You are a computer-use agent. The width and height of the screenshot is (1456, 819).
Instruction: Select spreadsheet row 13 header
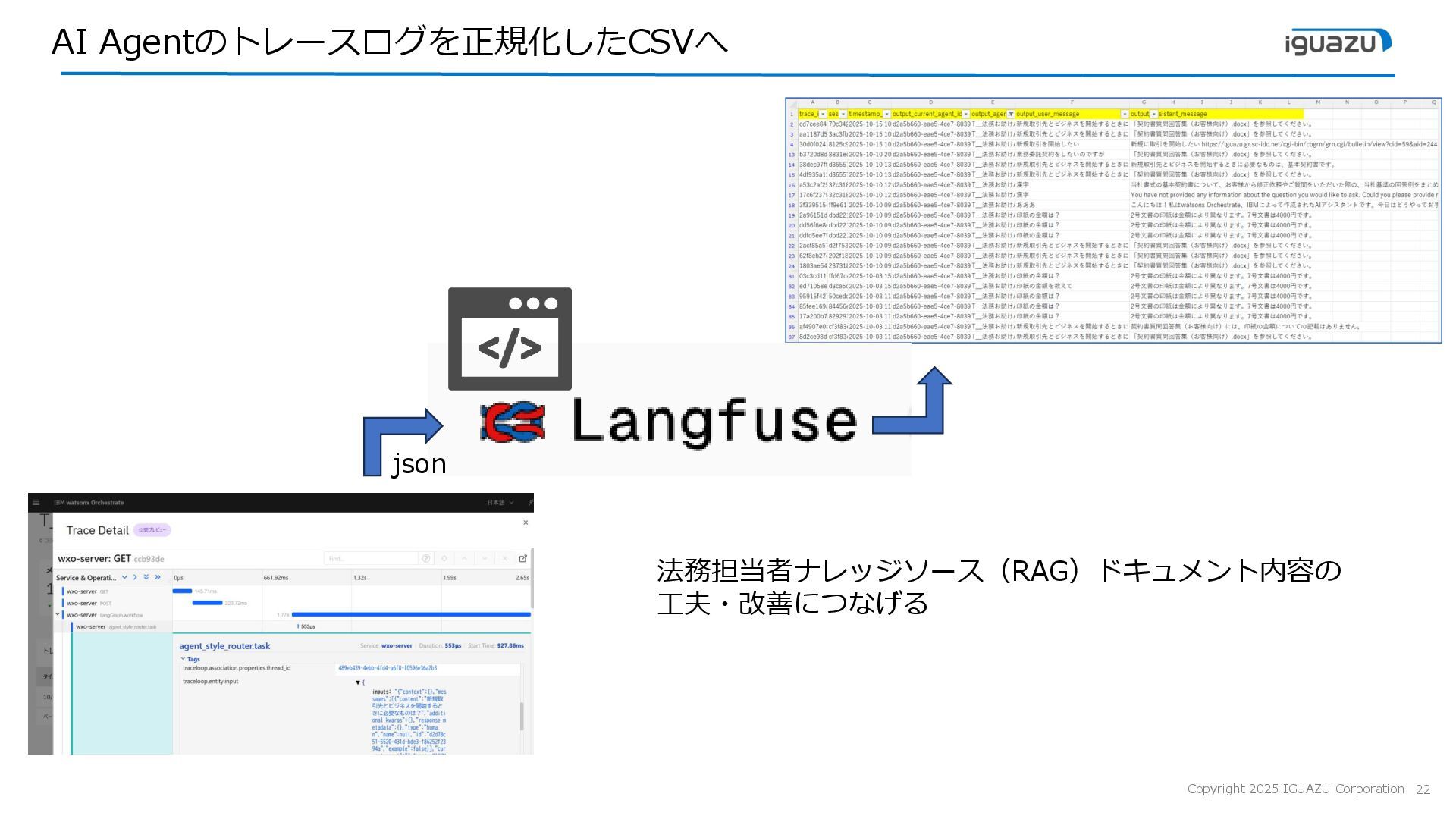(x=792, y=154)
